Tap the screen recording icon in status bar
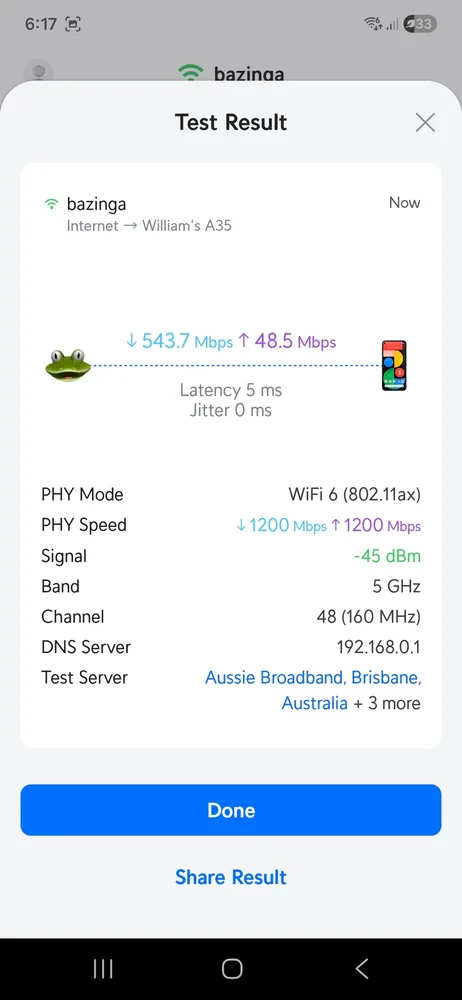Image resolution: width=462 pixels, height=1000 pixels. [73, 24]
